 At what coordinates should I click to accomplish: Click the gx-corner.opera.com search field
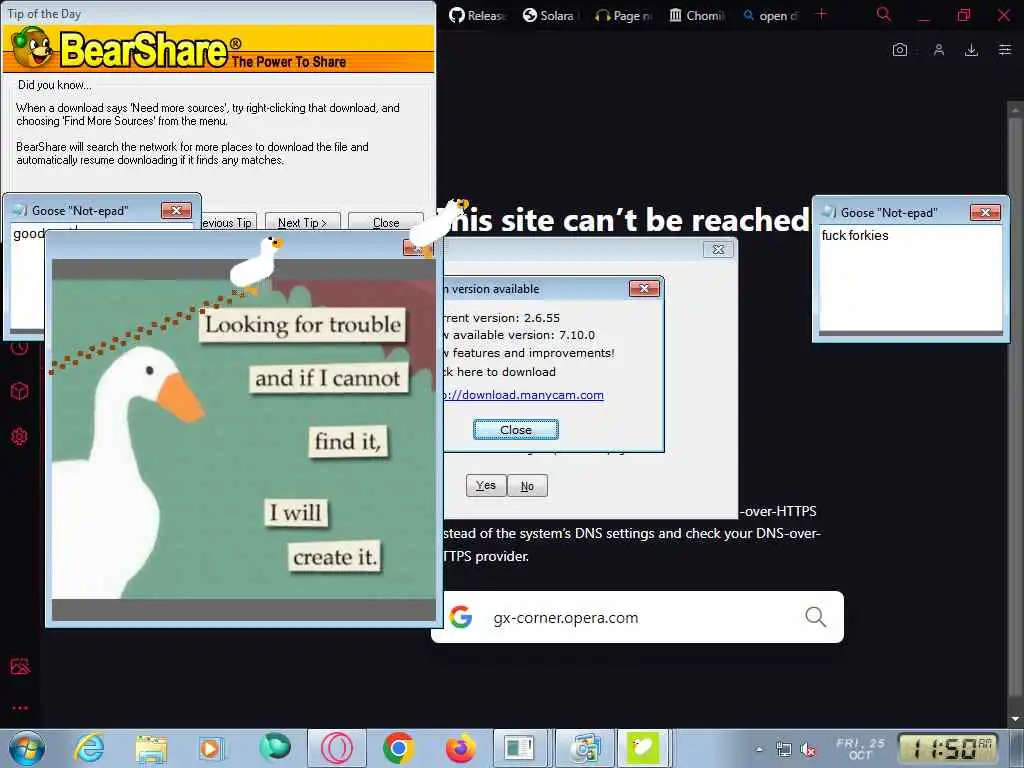point(637,617)
